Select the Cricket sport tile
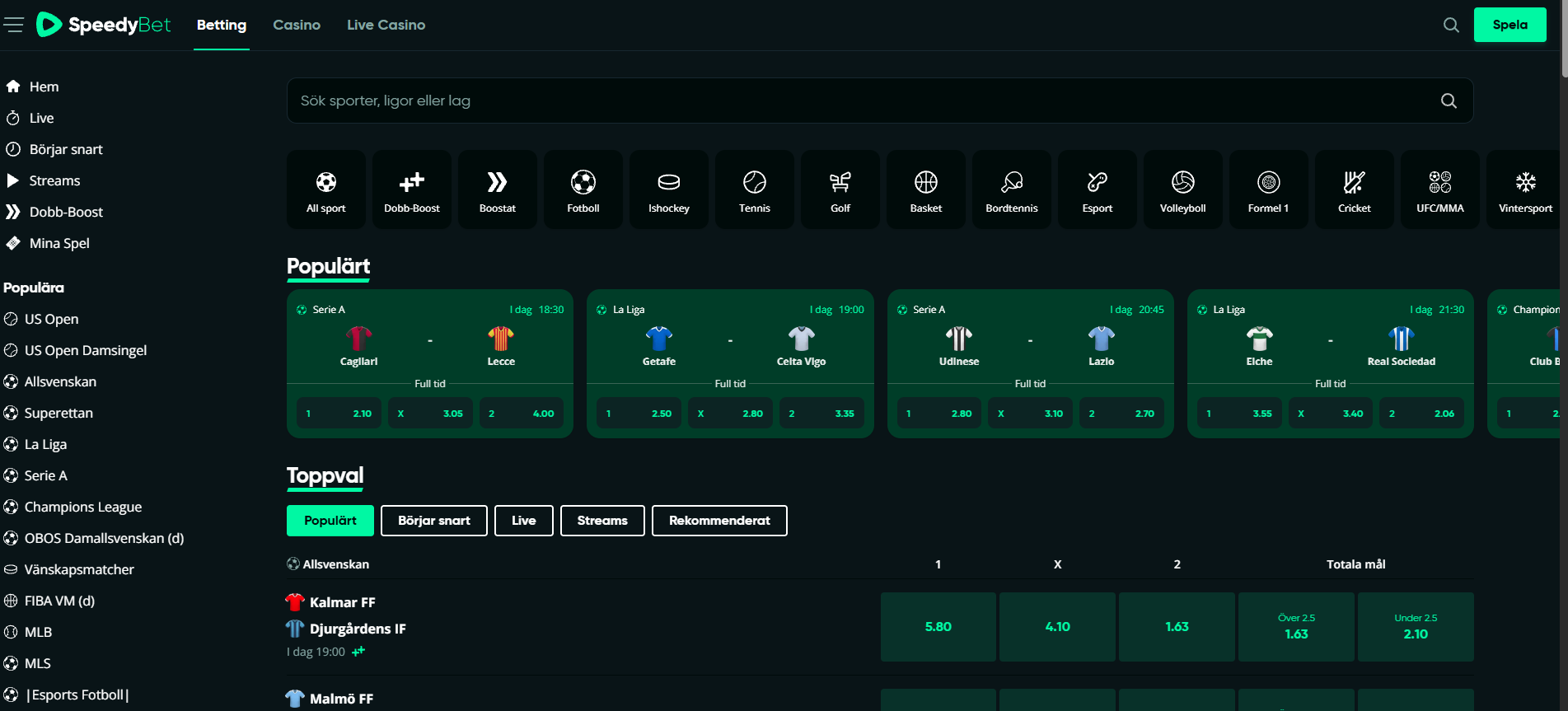 point(1355,189)
